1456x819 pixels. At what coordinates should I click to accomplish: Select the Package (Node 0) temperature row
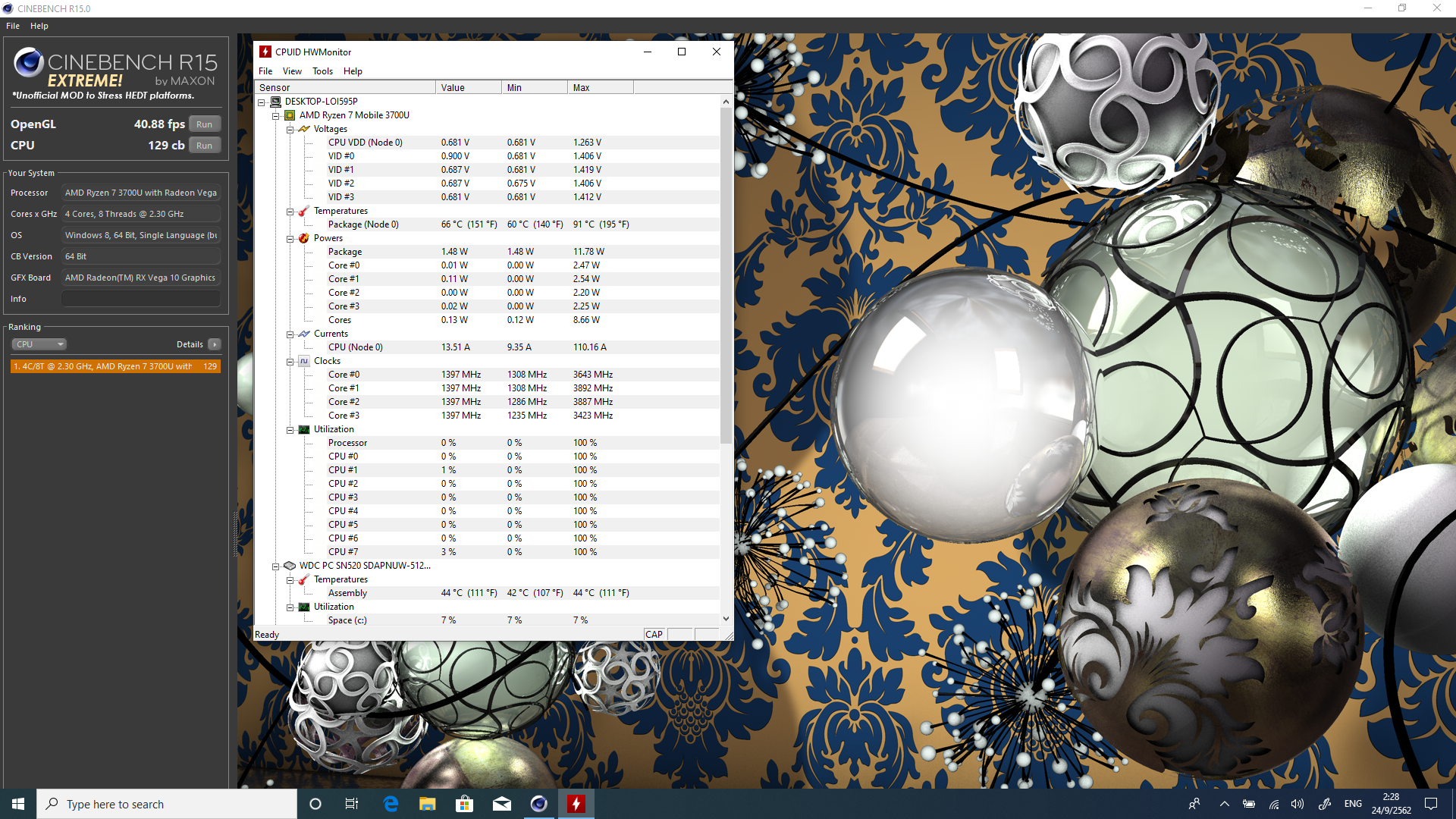(x=487, y=224)
